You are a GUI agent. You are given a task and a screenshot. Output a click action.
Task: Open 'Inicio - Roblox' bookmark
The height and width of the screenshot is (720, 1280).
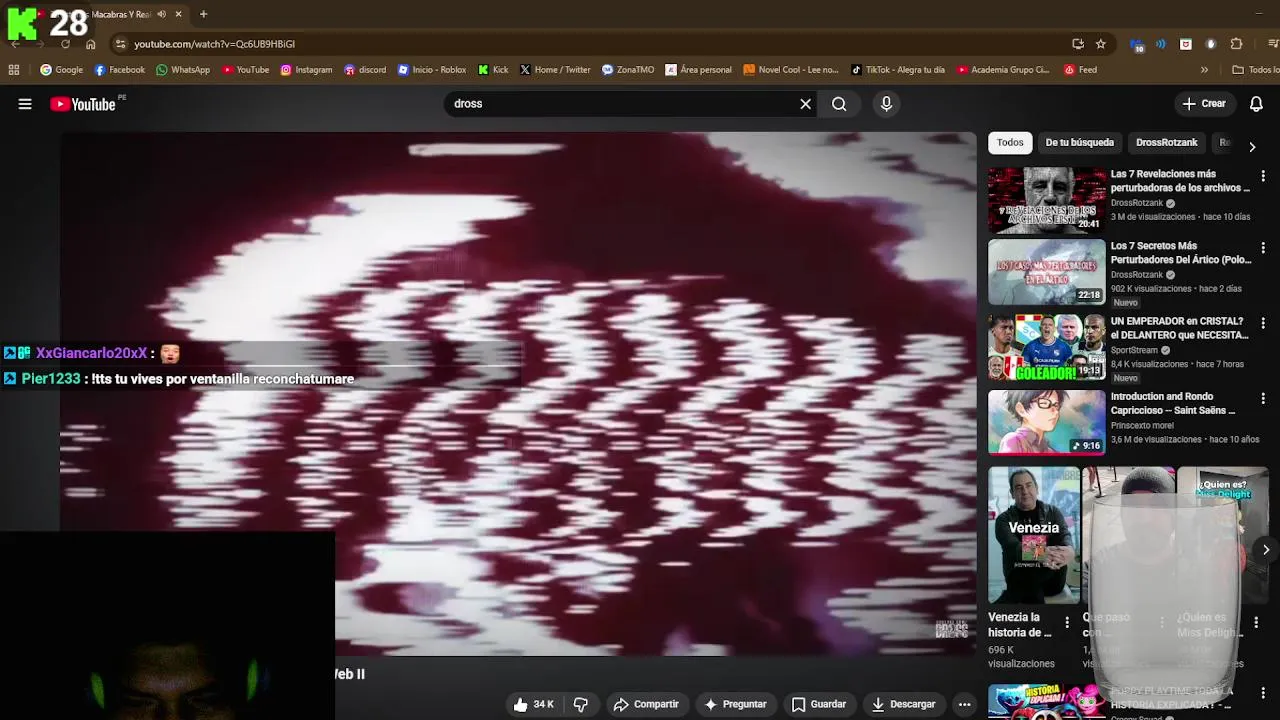[x=432, y=70]
